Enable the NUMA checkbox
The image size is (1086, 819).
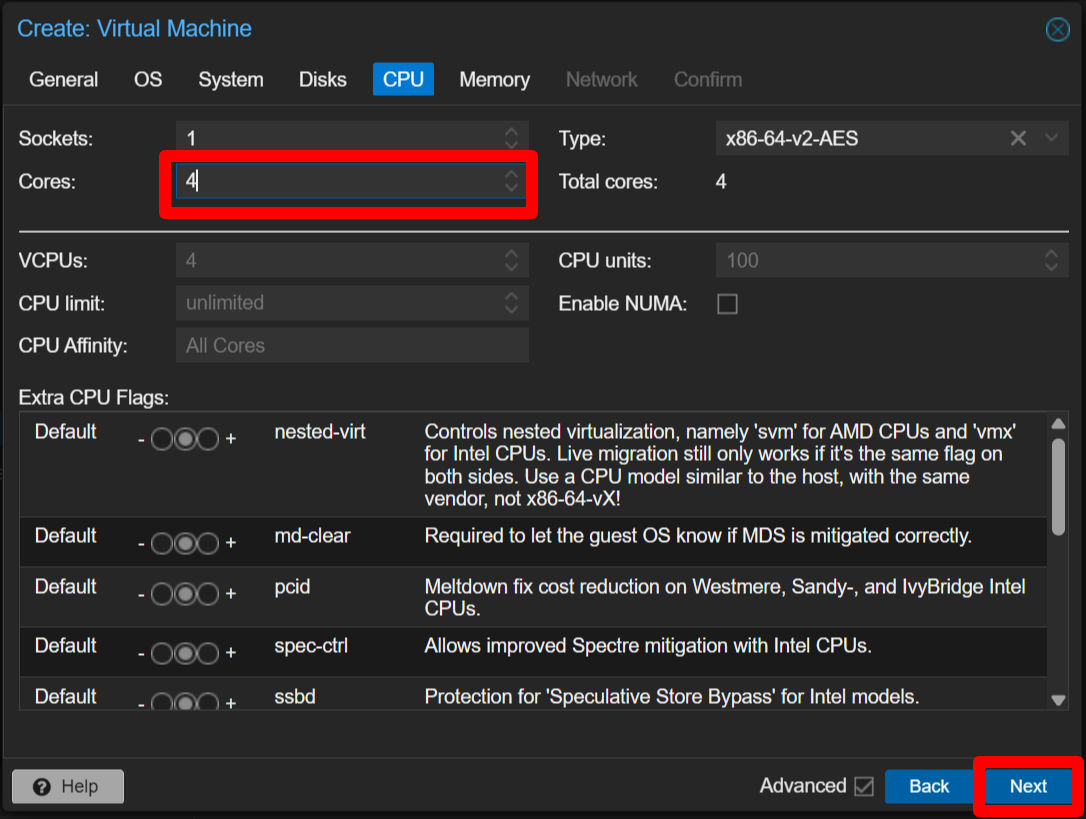point(728,304)
